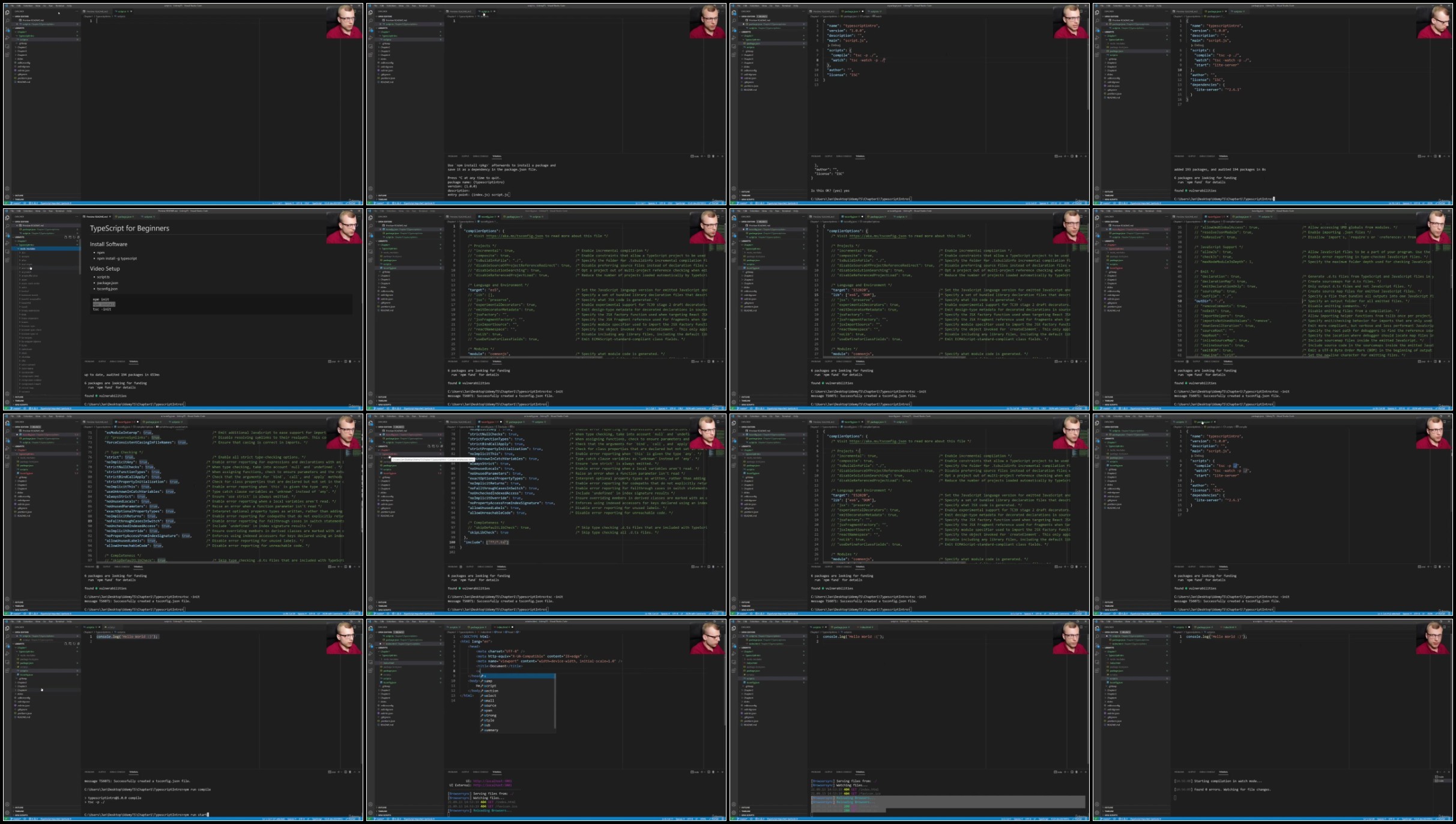
Task: Collapse OPEN EDITORS section in index.html autocomplete frame
Action: click(410, 632)
